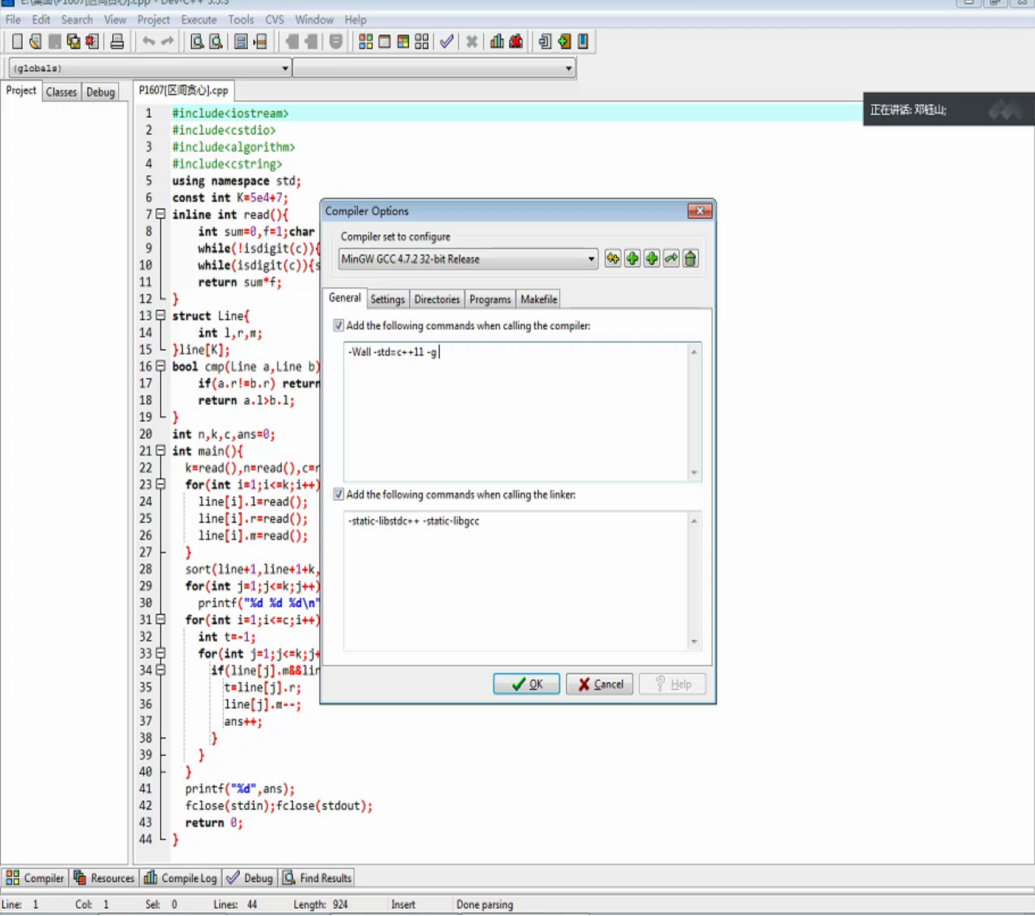Image resolution: width=1035 pixels, height=916 pixels.
Task: Click the rename compiler set icon
Action: click(x=671, y=259)
